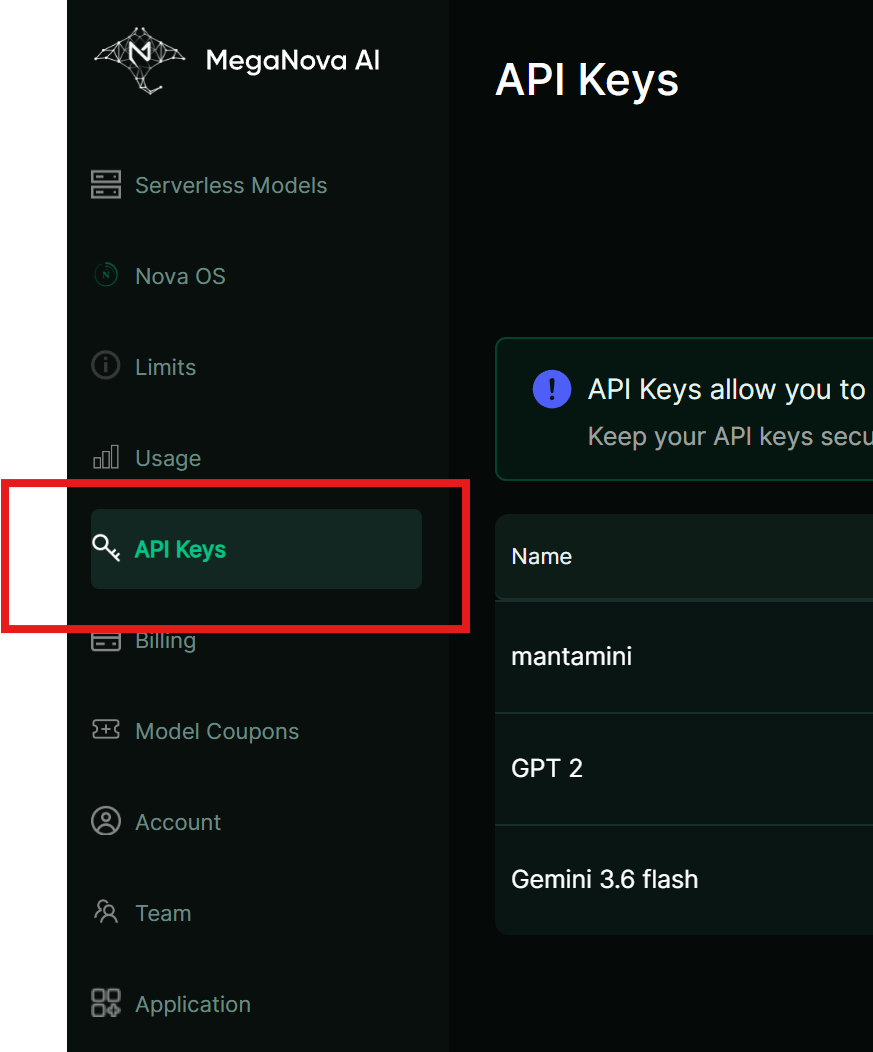This screenshot has width=873, height=1052.
Task: Click the Model Coupons ticket icon
Action: point(106,729)
